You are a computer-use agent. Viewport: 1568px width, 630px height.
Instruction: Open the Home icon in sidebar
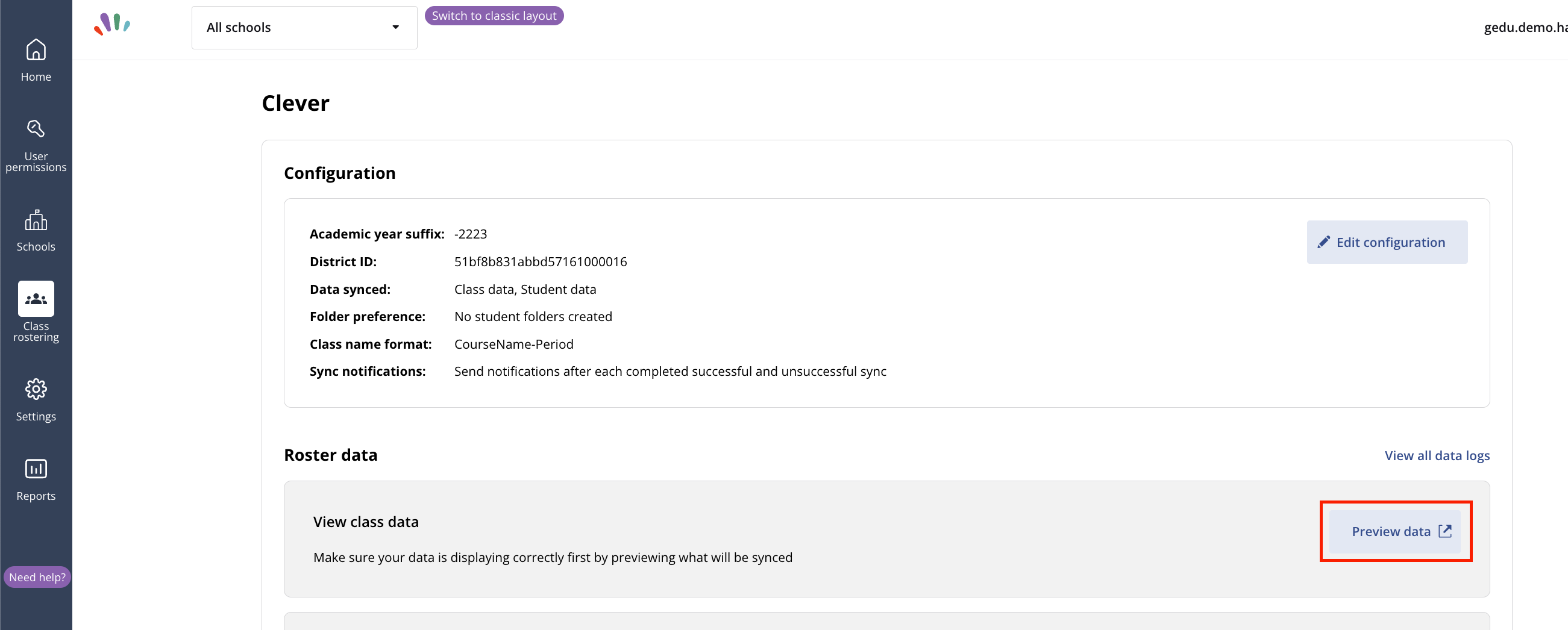(36, 50)
